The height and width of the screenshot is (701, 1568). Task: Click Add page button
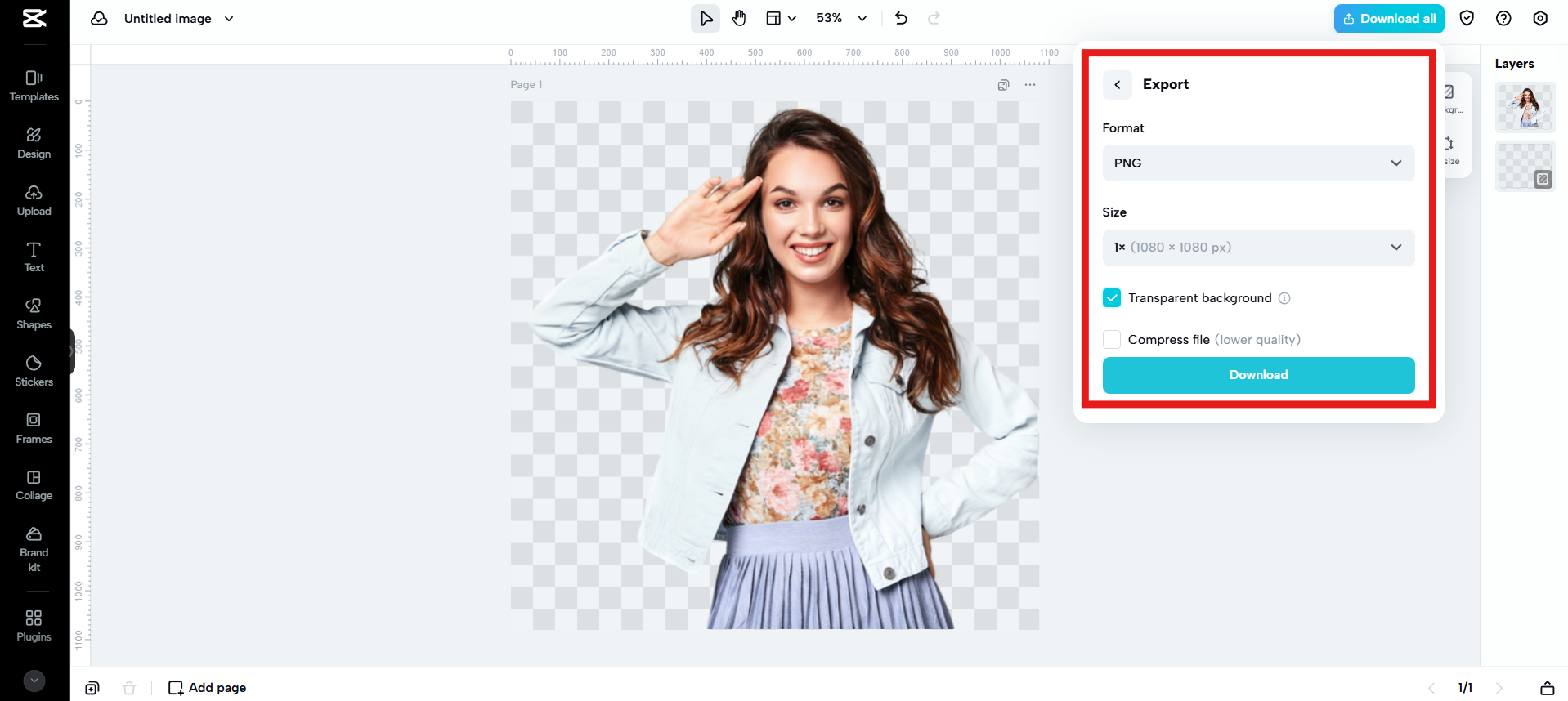(208, 688)
